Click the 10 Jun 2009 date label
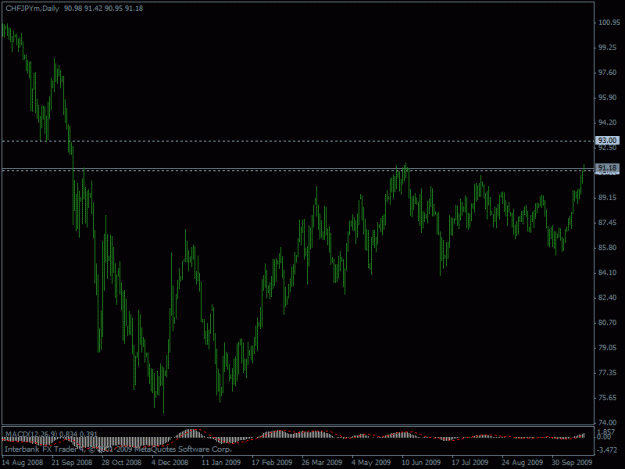 click(421, 462)
